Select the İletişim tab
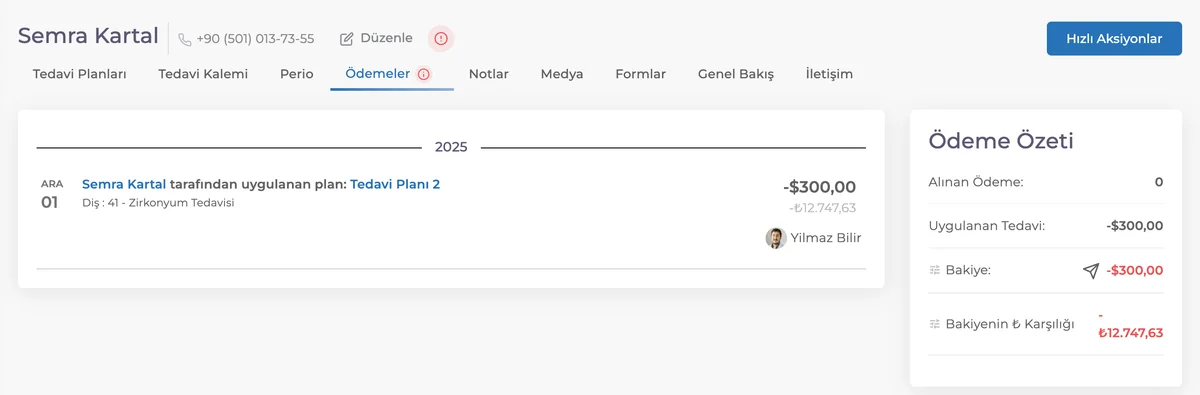1200x395 pixels. coord(829,74)
